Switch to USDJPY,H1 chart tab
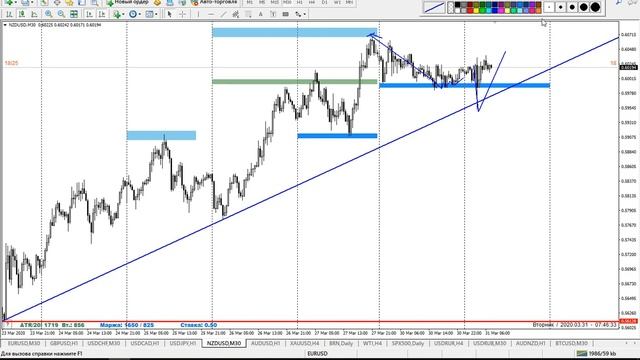This screenshot has width=640, height=360. click(x=182, y=343)
